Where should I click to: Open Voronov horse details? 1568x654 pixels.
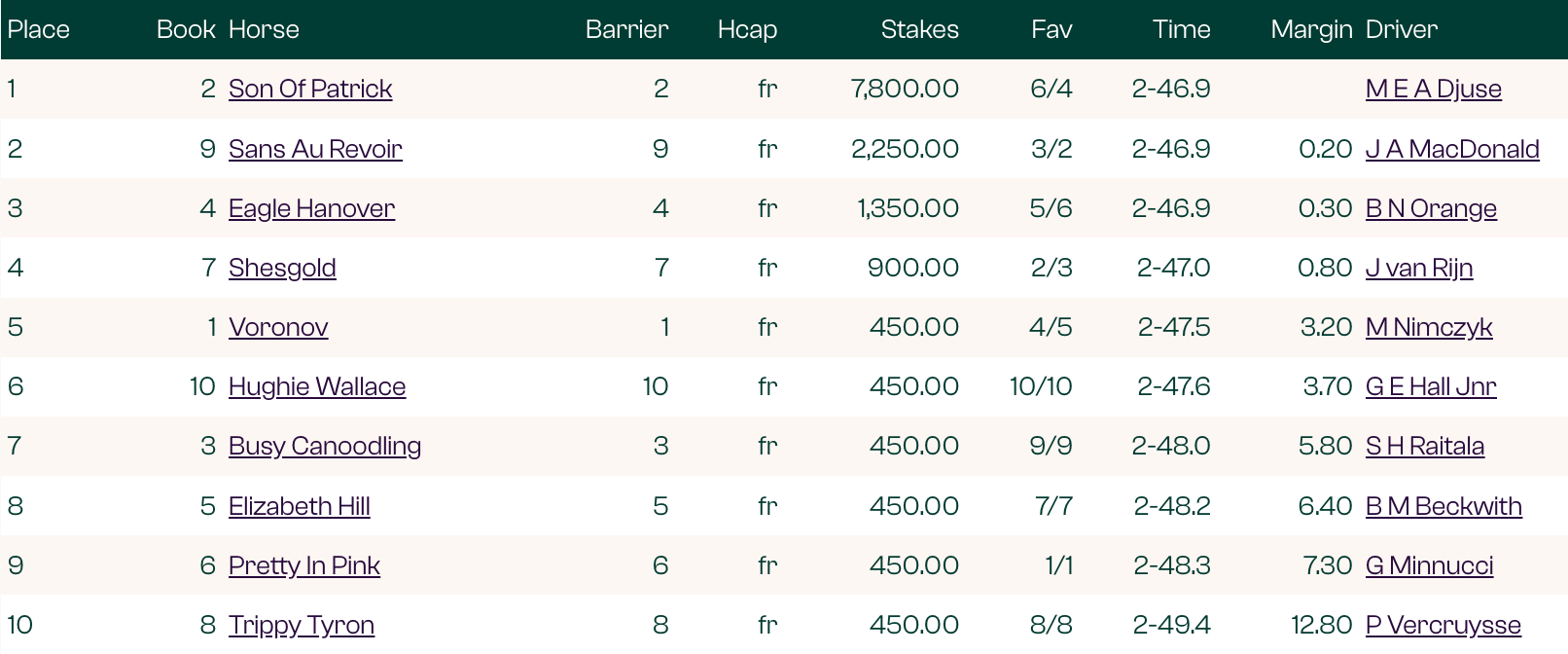(x=278, y=327)
